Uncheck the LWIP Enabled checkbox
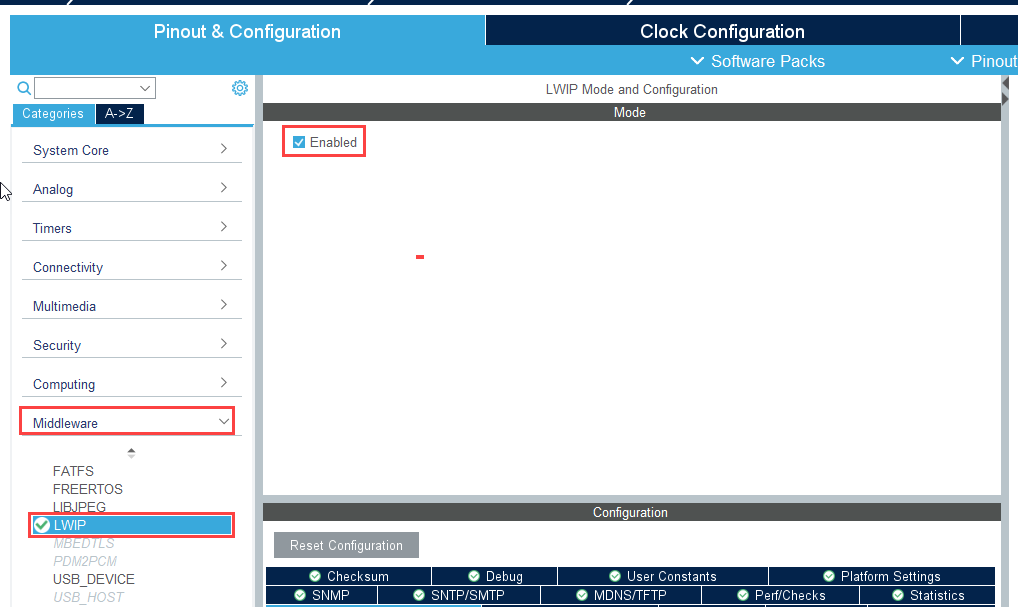The height and width of the screenshot is (607, 1018). coord(299,142)
